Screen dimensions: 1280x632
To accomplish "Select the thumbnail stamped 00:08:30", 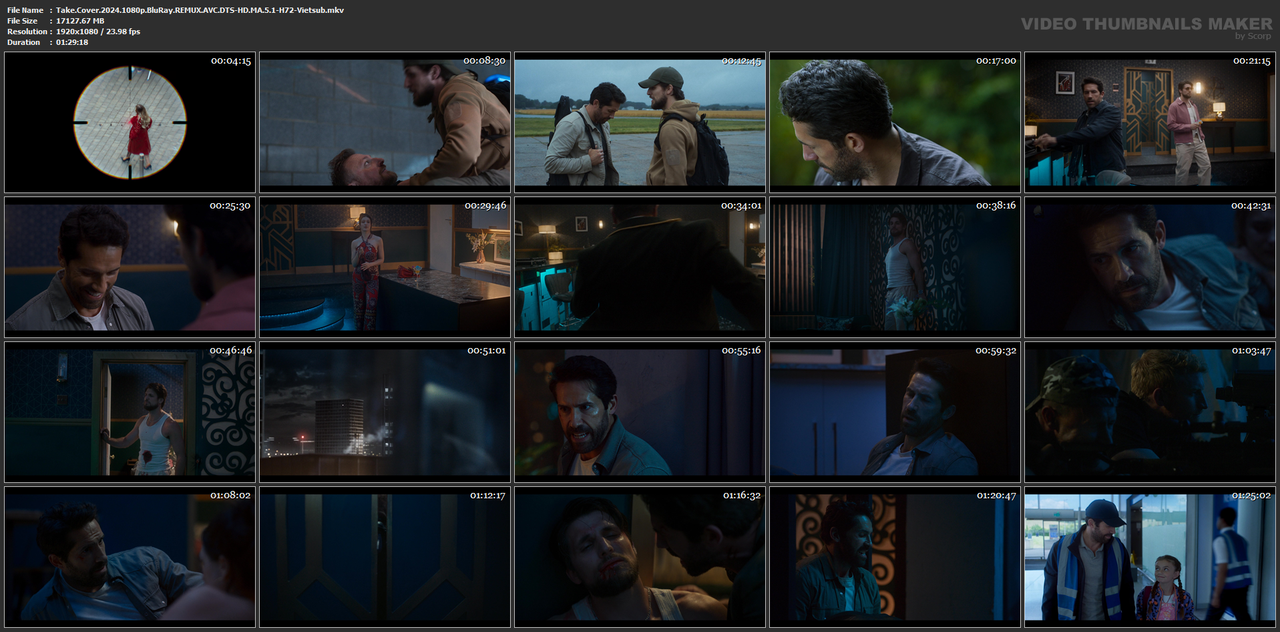I will (385, 122).
